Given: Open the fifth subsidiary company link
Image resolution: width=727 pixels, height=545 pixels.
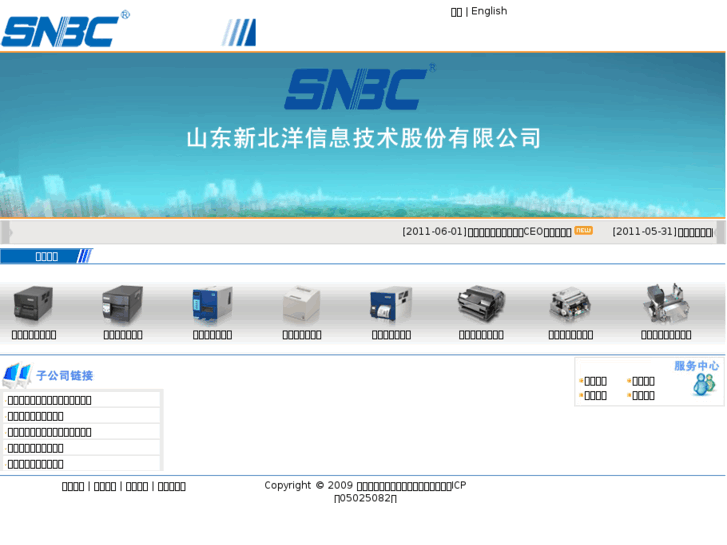Looking at the screenshot, I should click(x=35, y=464).
